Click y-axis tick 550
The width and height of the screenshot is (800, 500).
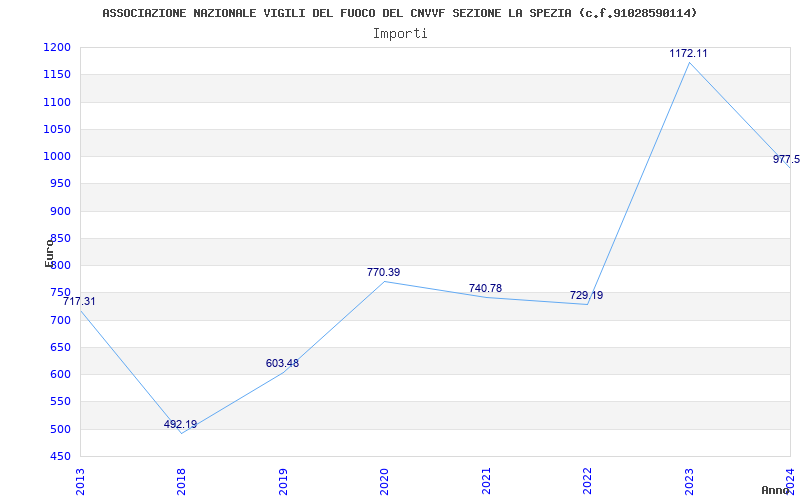pos(60,402)
